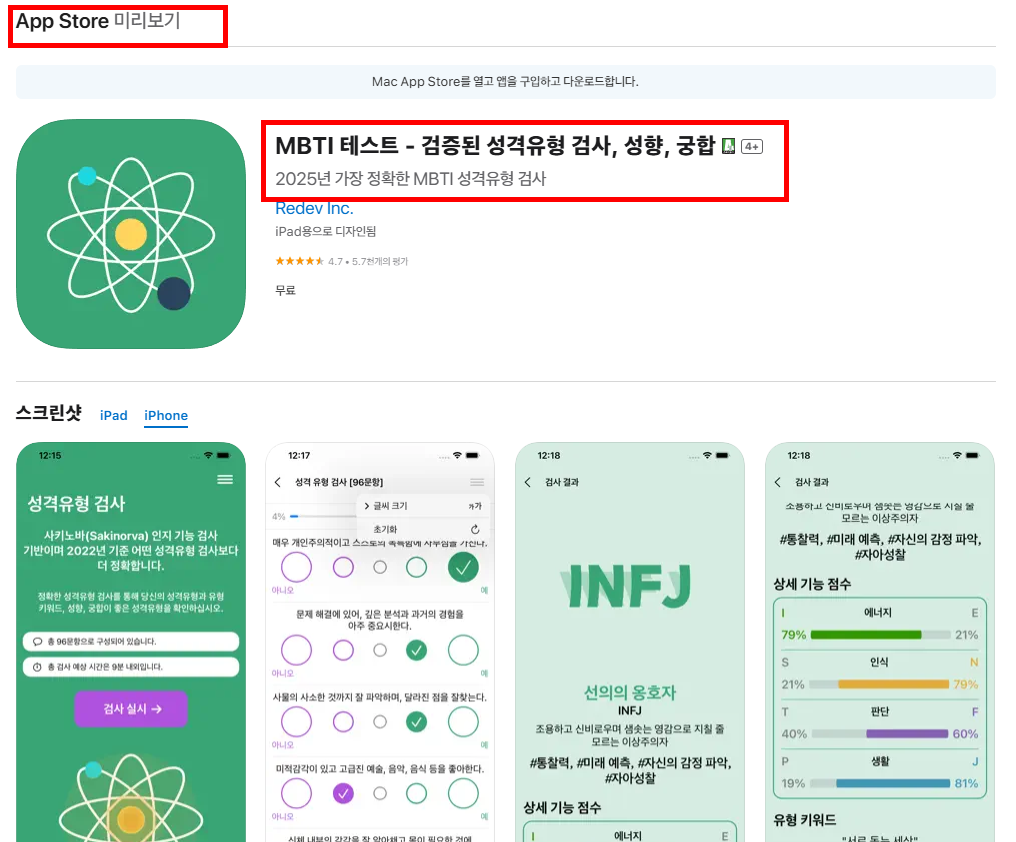Click the orange 인식 79% score bar
This screenshot has height=842, width=1016.
point(893,684)
